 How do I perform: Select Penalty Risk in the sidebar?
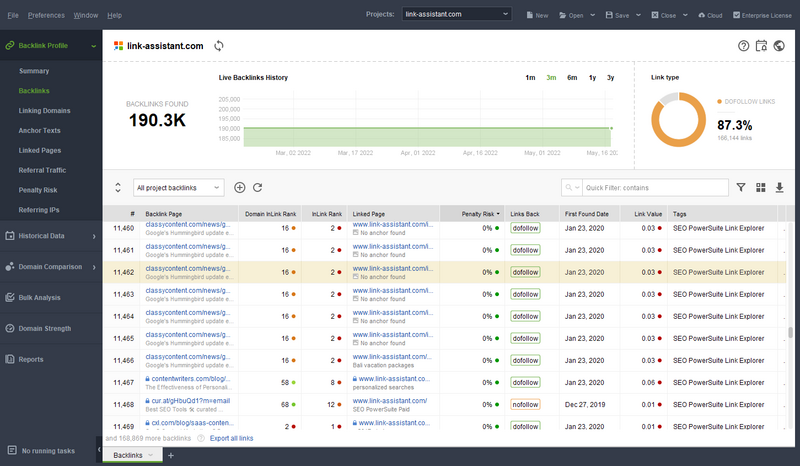[x=38, y=190]
